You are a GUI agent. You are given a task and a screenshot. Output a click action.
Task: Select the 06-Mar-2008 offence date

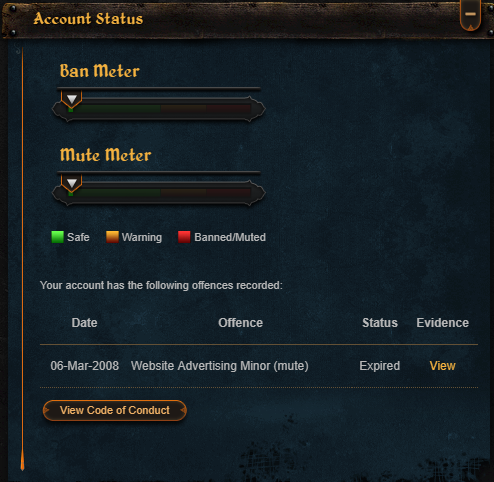85,366
